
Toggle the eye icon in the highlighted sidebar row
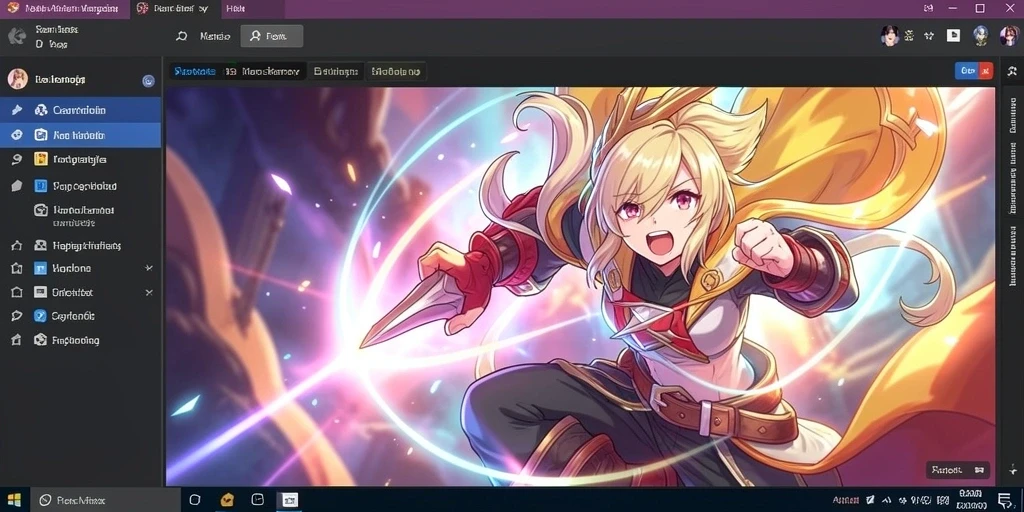17,135
